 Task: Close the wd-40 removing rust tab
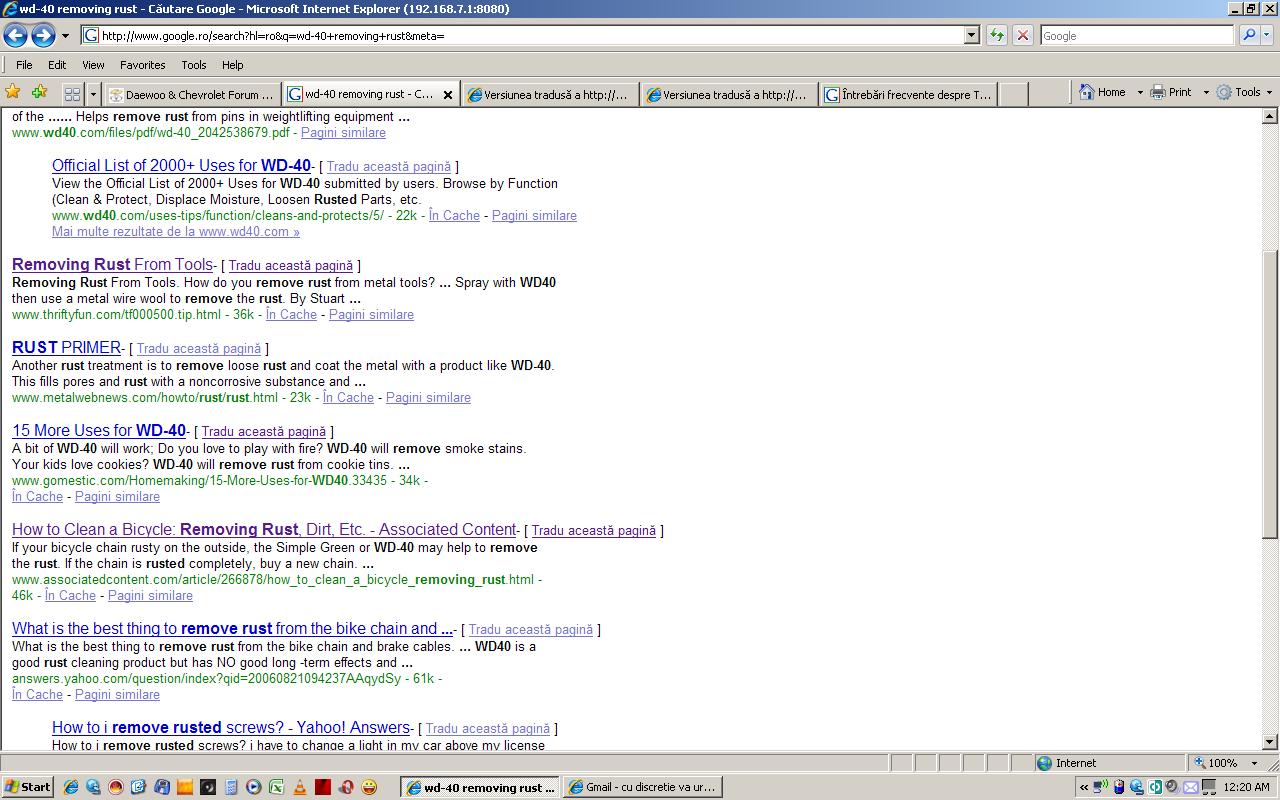pos(447,95)
